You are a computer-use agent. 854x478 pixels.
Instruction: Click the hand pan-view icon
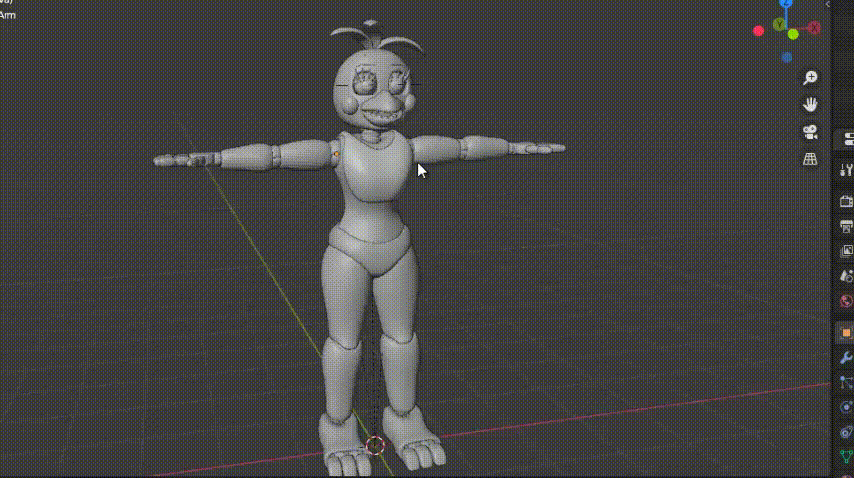[810, 105]
